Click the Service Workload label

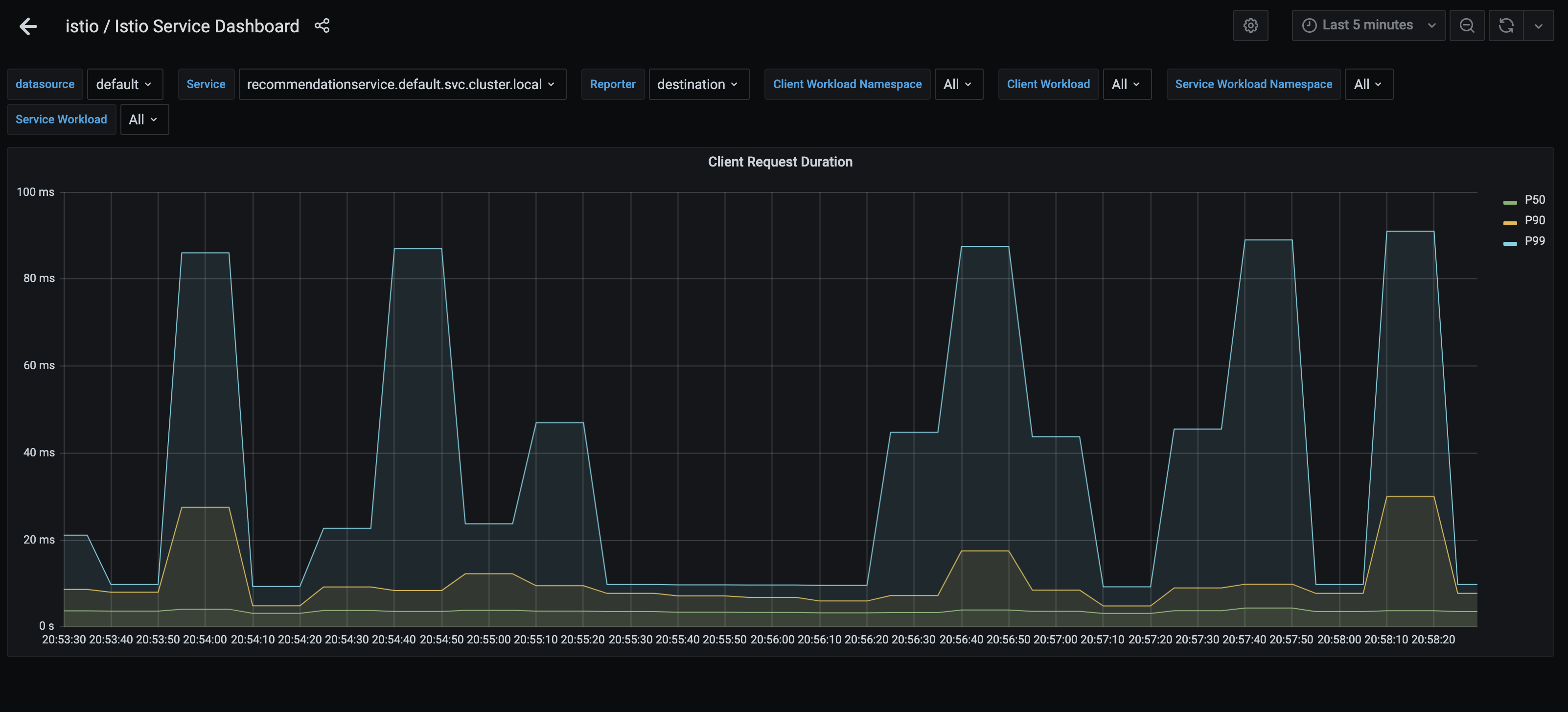[x=62, y=119]
